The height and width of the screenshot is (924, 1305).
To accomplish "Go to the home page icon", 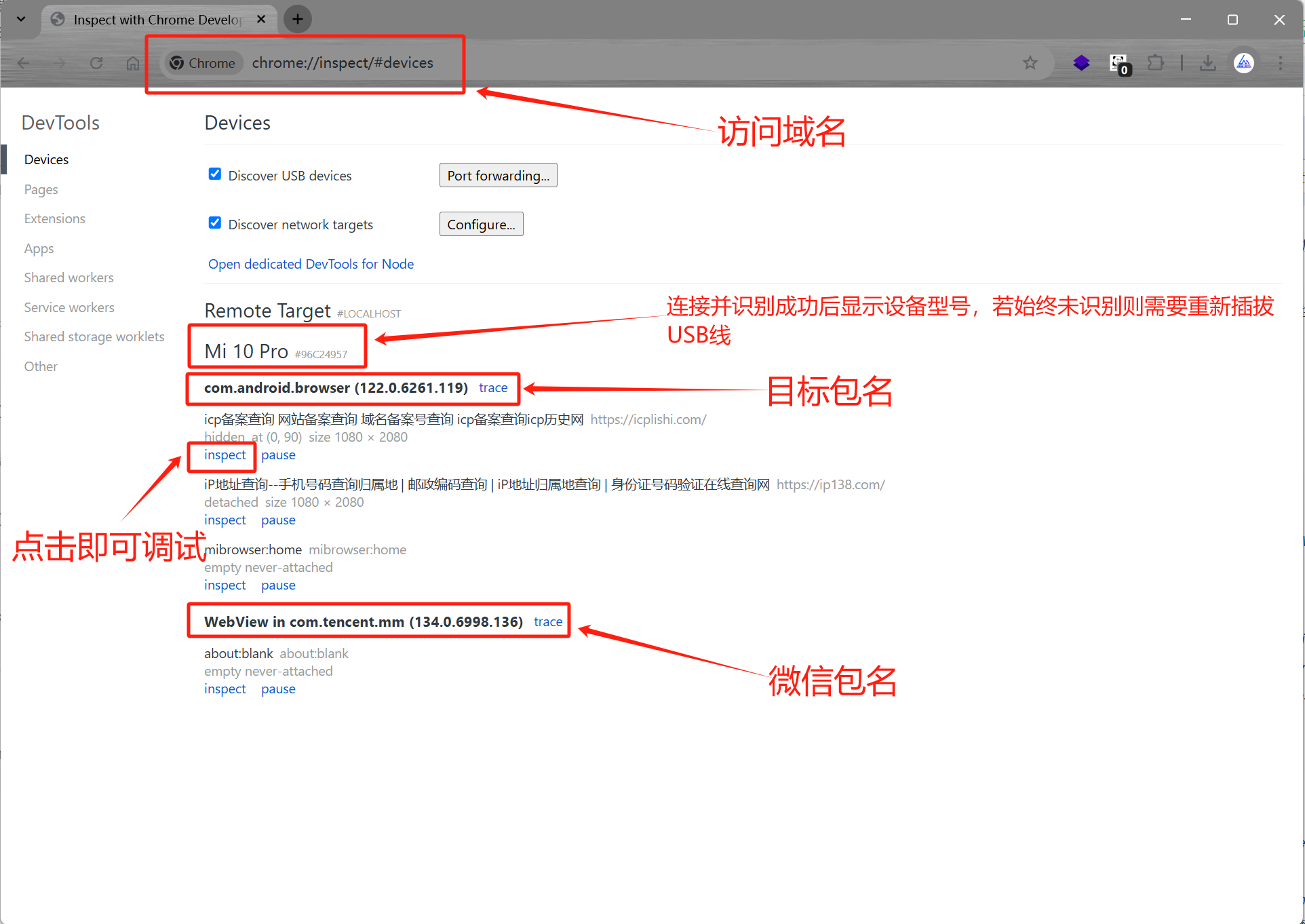I will [x=133, y=63].
